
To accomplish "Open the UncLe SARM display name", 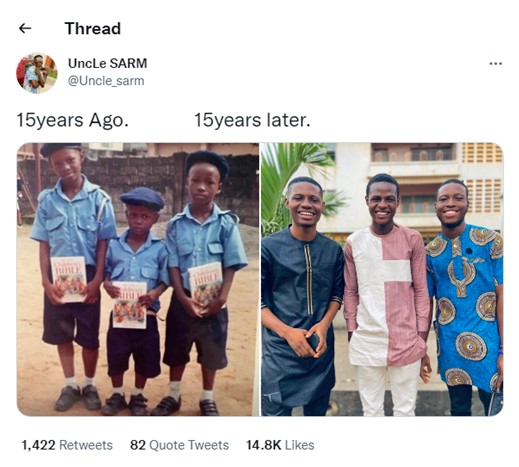I will click(x=107, y=63).
